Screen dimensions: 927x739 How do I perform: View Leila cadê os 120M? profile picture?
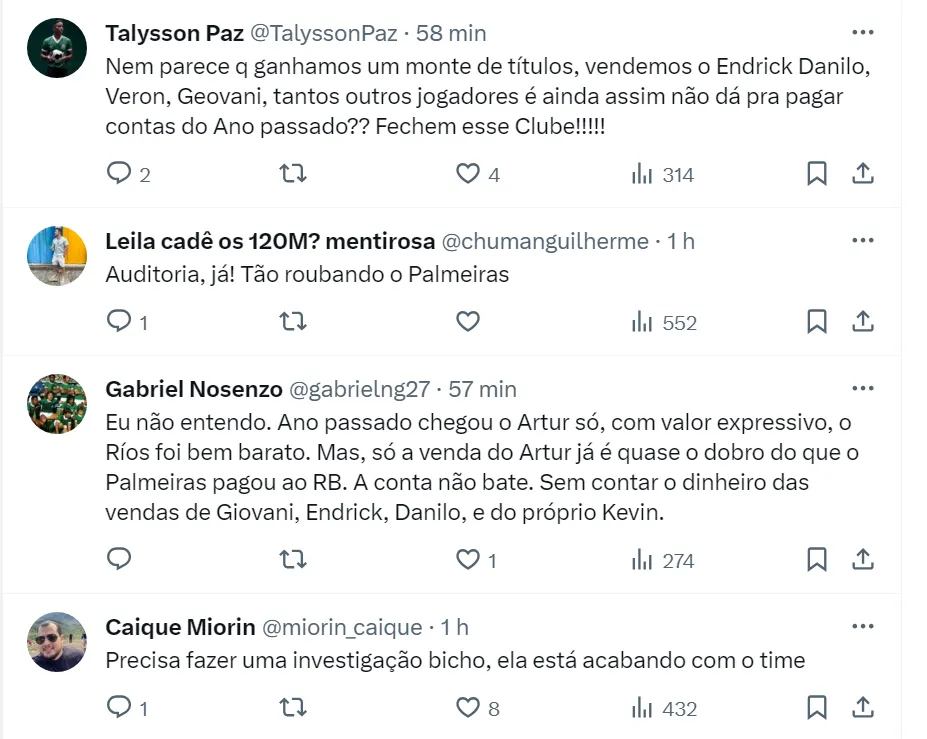pos(57,255)
